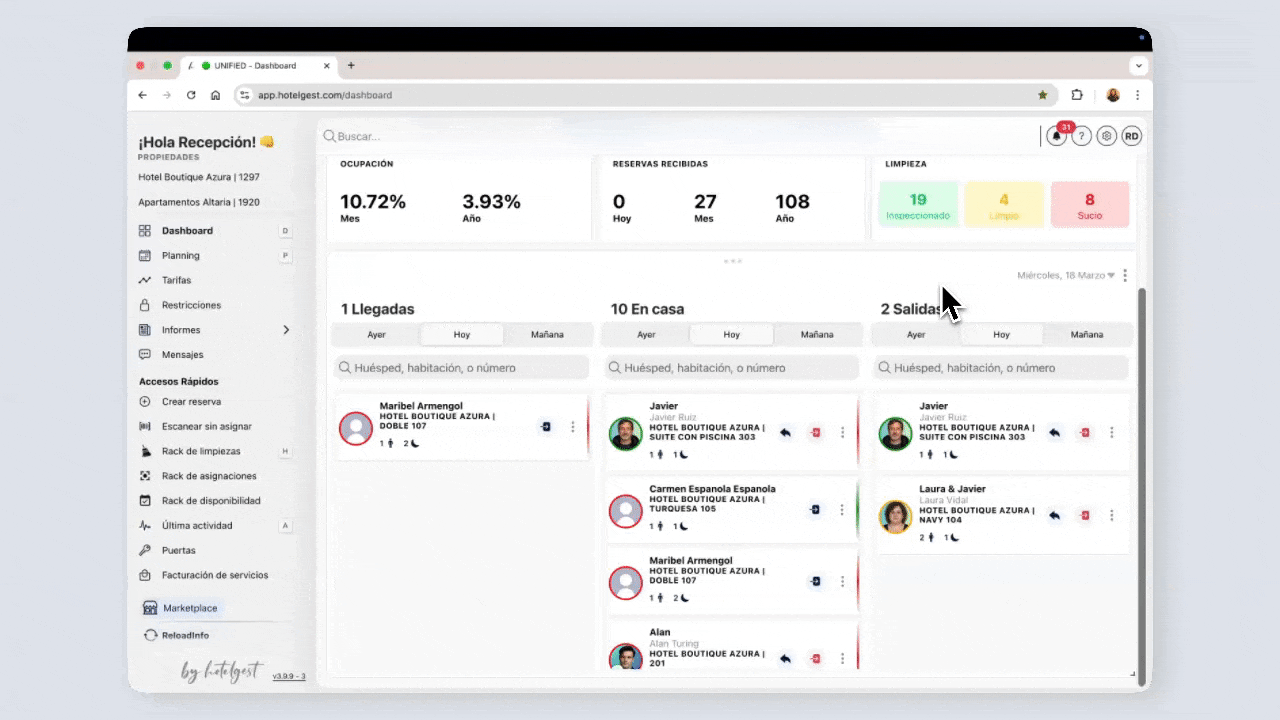Open the notifications bell icon
This screenshot has width=1280, height=720.
(1056, 137)
